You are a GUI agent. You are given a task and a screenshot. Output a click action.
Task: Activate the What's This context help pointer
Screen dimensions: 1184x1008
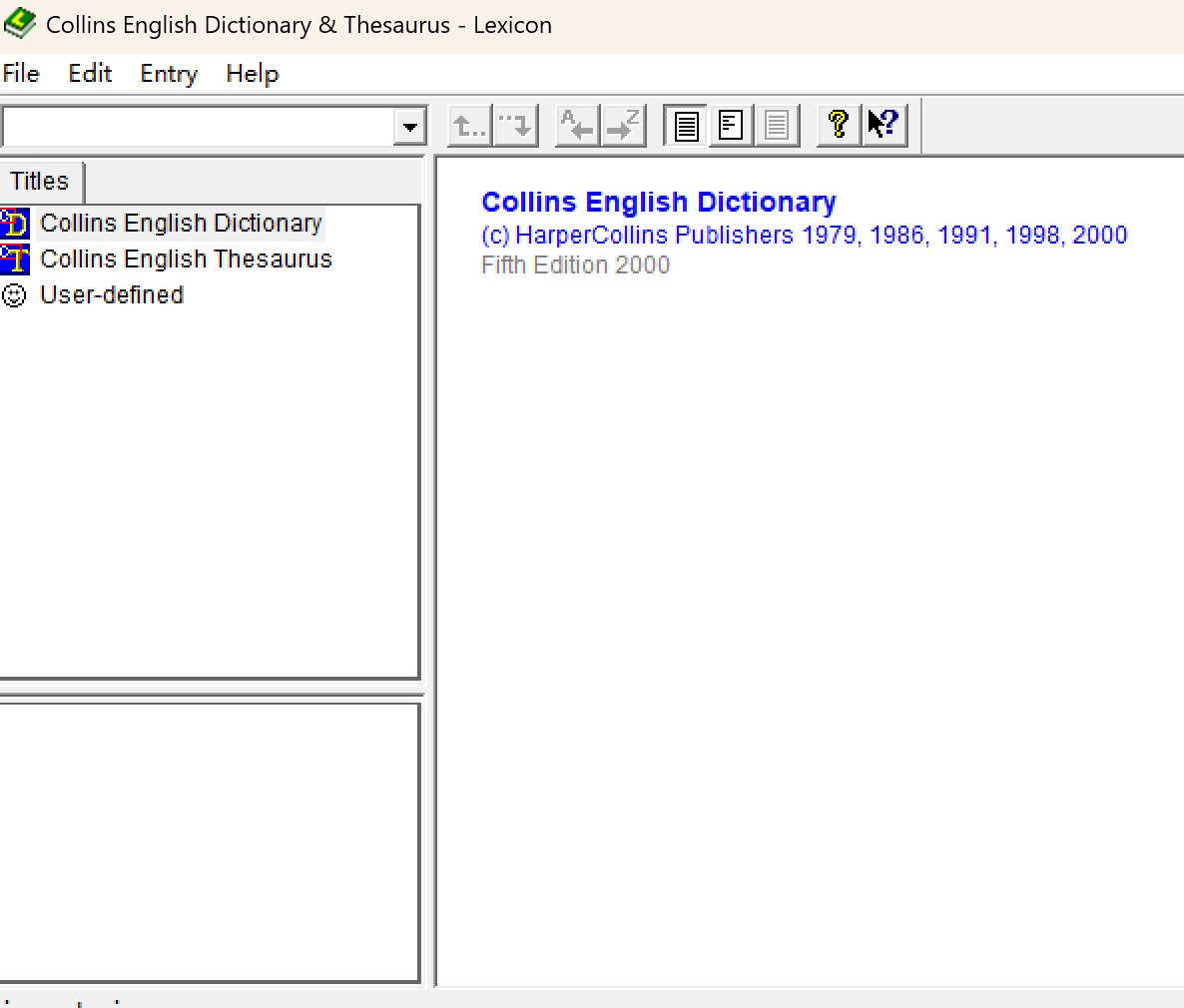tap(885, 126)
